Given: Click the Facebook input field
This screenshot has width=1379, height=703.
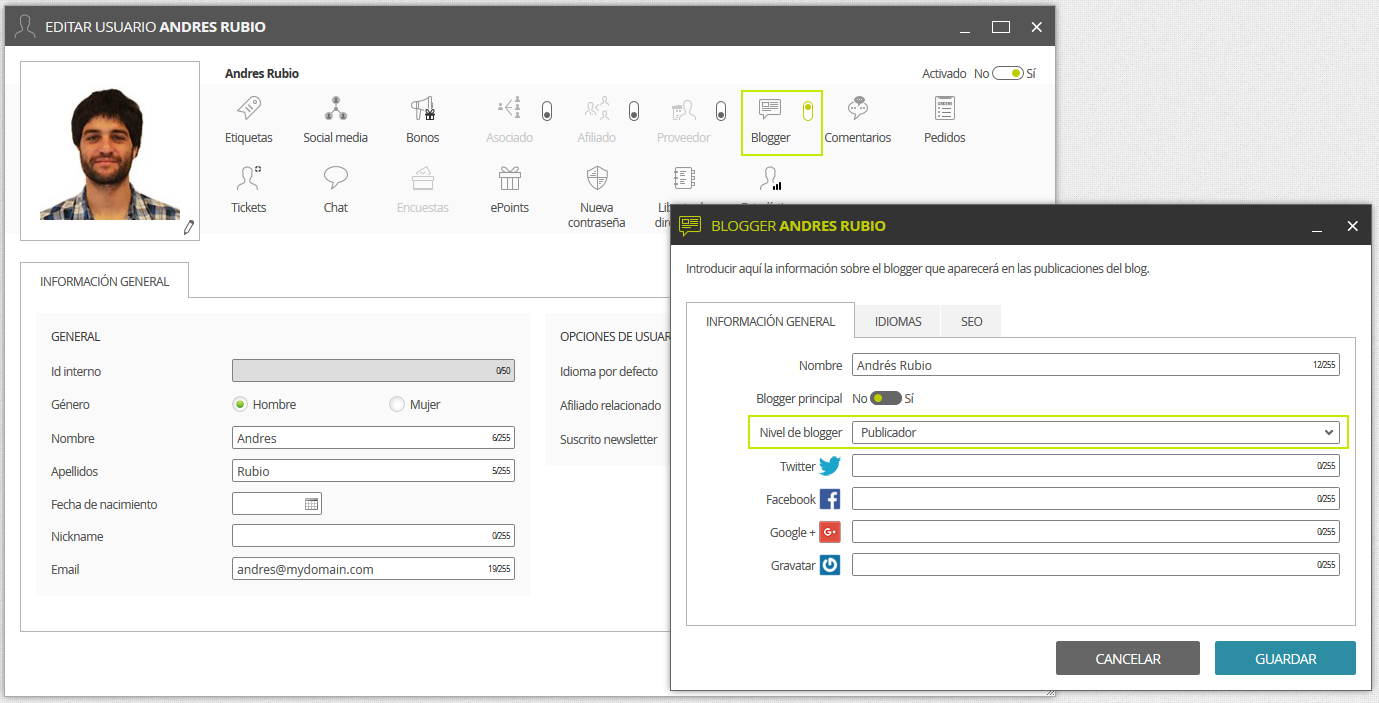Looking at the screenshot, I should (1096, 499).
